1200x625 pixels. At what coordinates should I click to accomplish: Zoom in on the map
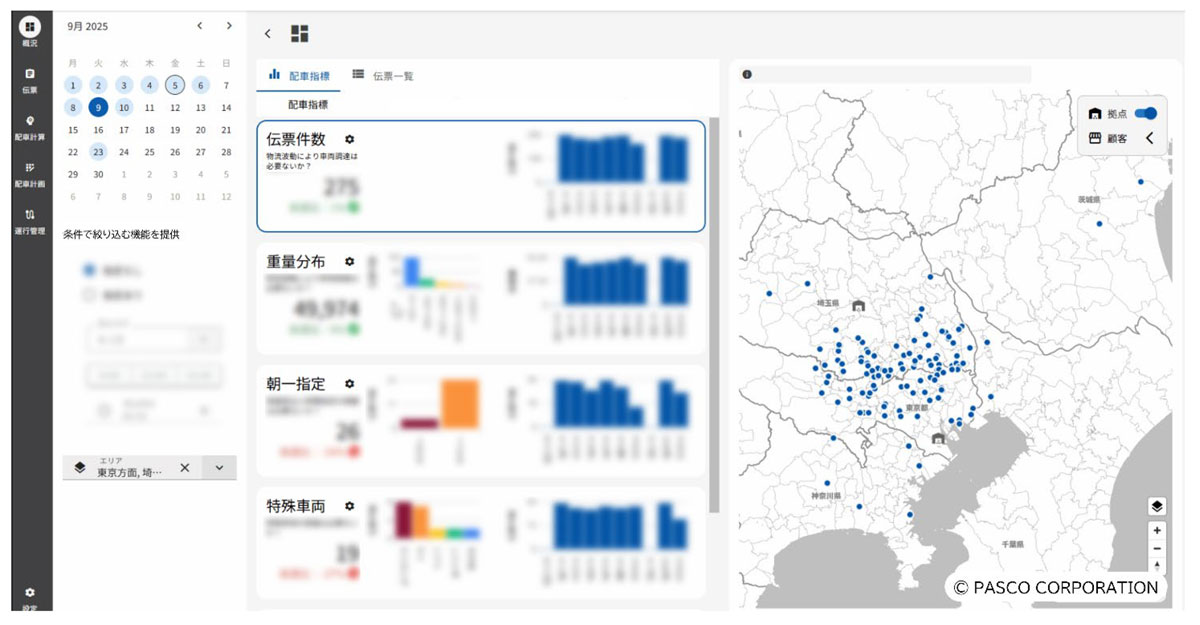tap(1157, 530)
